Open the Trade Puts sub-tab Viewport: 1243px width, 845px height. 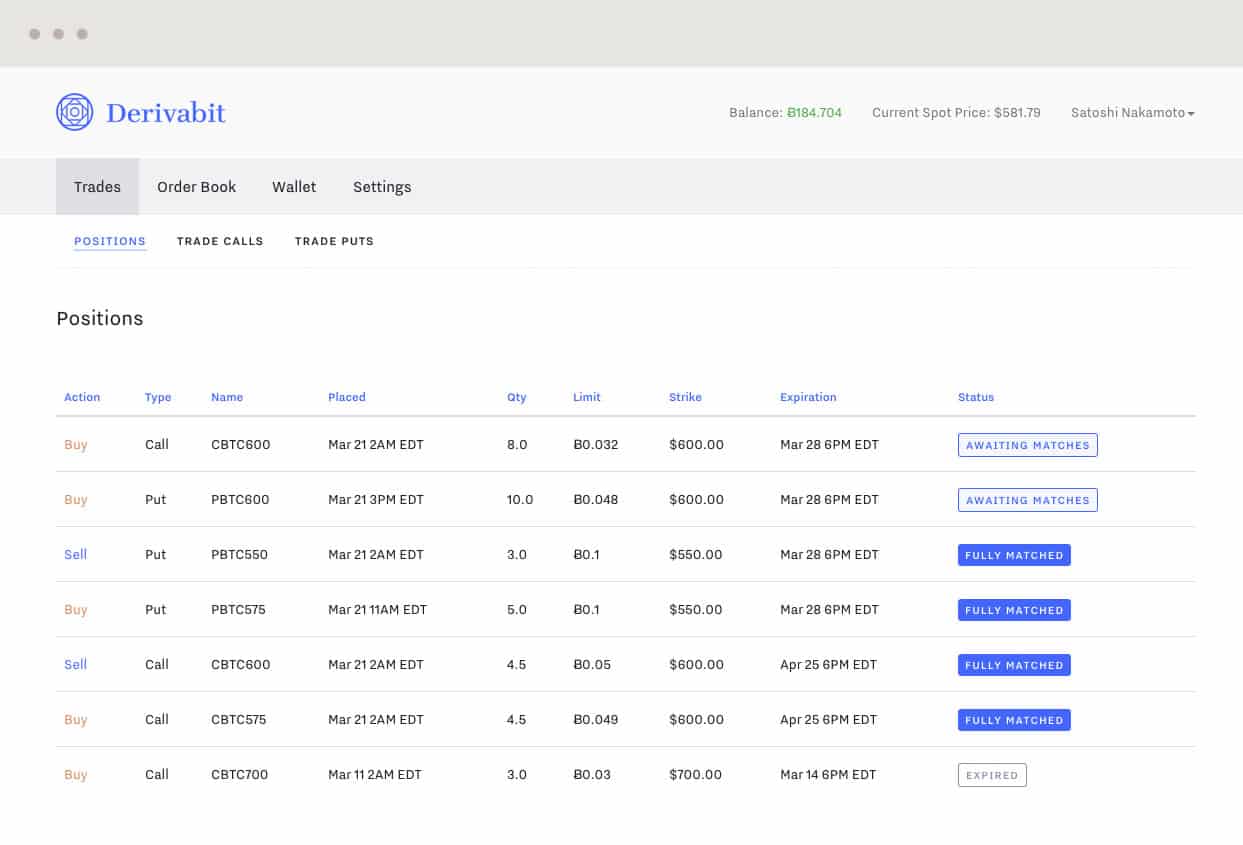tap(334, 241)
